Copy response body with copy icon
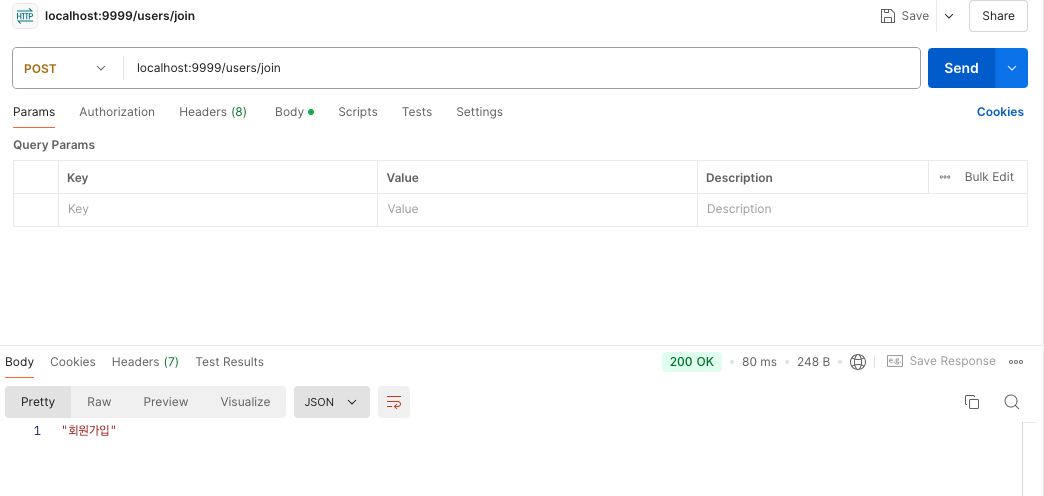The height and width of the screenshot is (496, 1044). click(x=971, y=401)
